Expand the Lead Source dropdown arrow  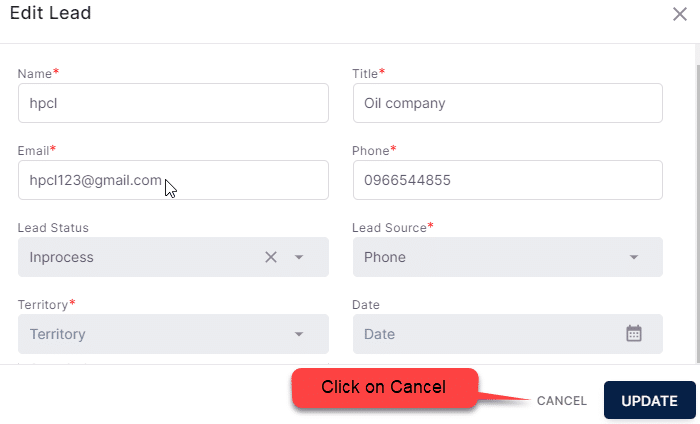coord(633,257)
